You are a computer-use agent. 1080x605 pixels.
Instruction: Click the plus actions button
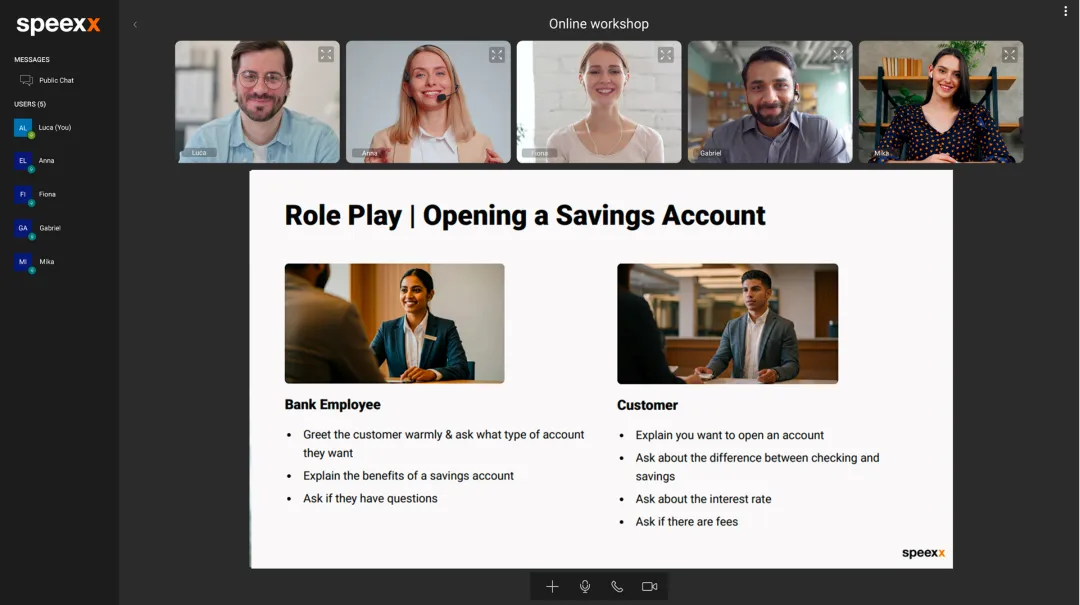[x=552, y=586]
